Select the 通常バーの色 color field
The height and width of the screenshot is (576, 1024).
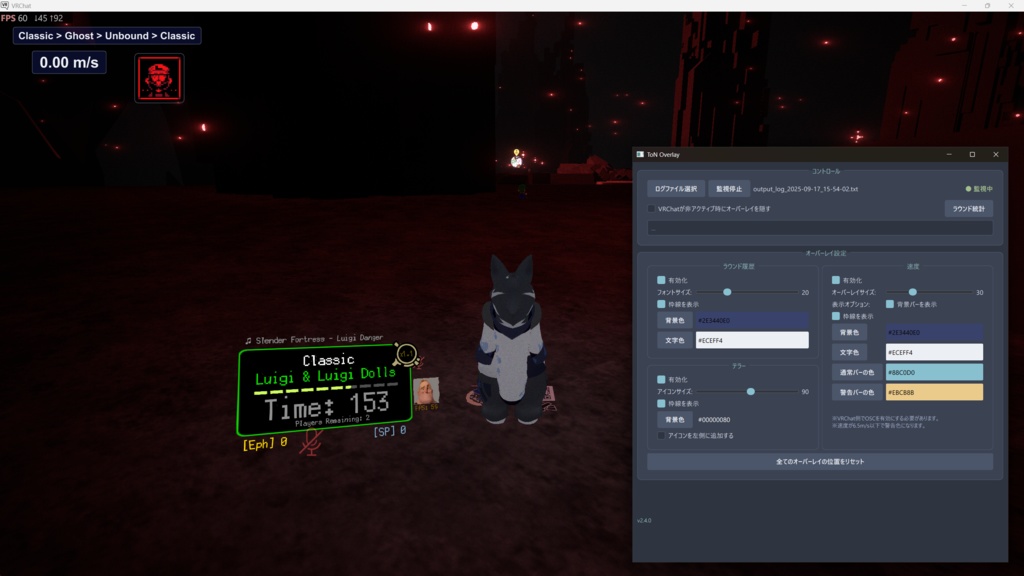934,373
